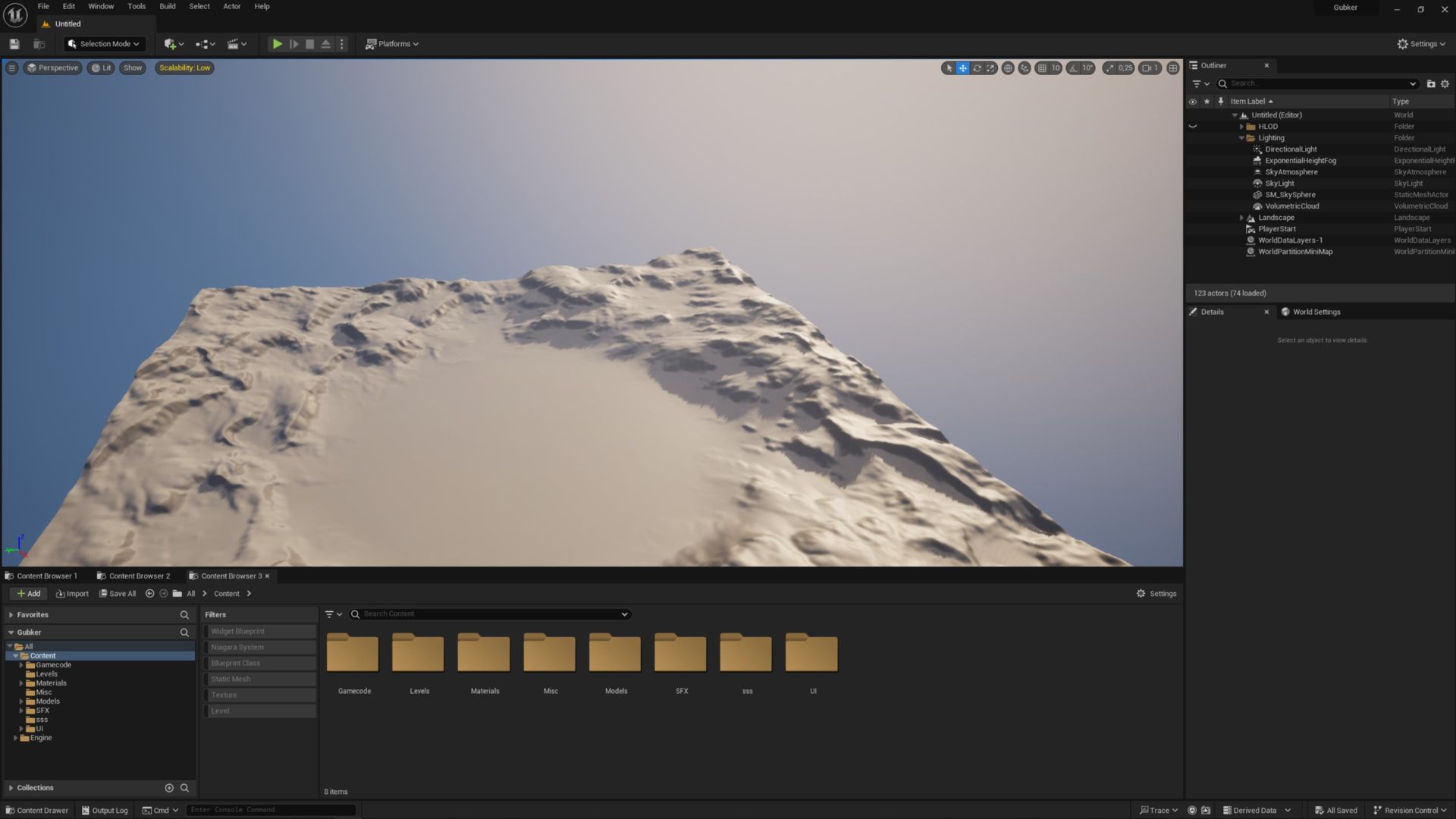Click the Save current level icon
The width and height of the screenshot is (1456, 819).
14,44
